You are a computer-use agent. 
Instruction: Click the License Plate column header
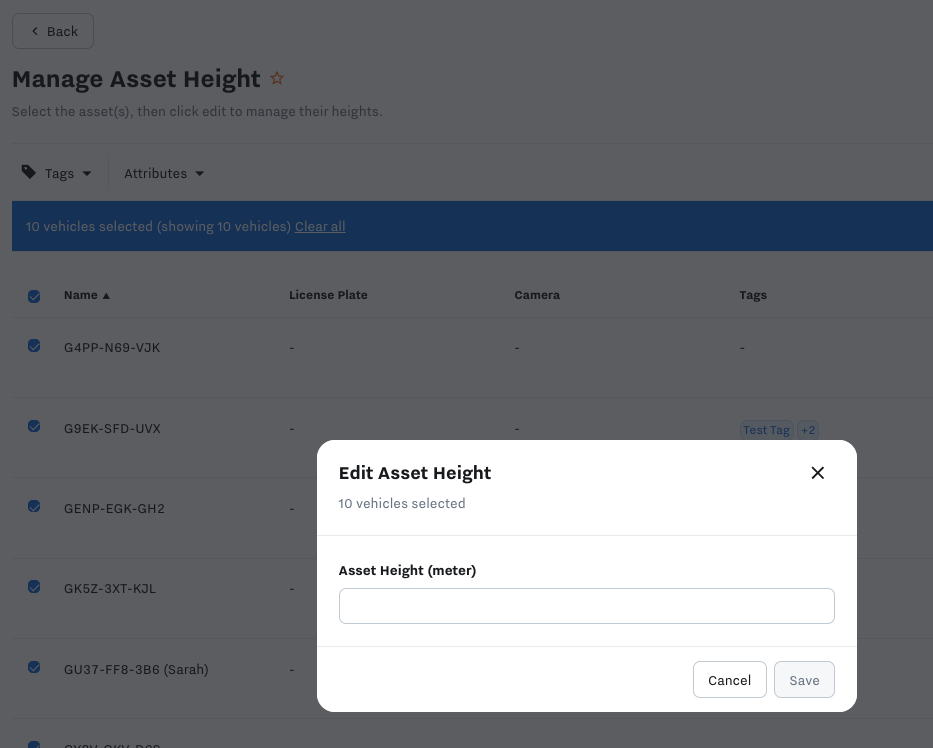pyautogui.click(x=328, y=295)
